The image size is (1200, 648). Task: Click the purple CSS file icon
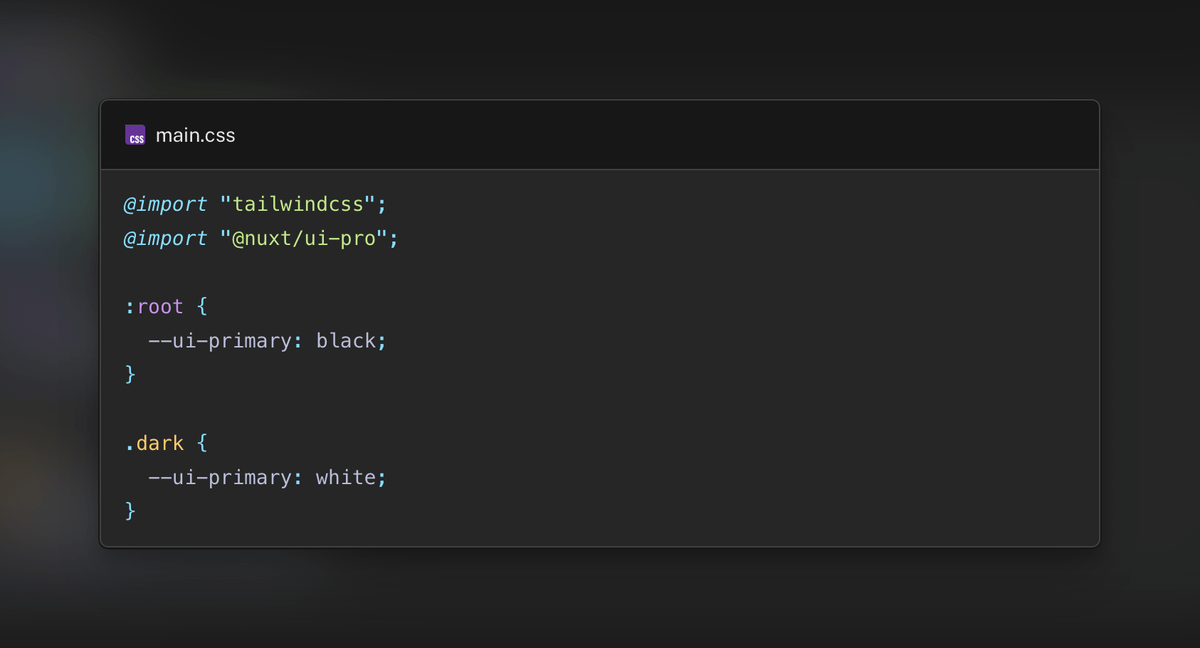pyautogui.click(x=135, y=135)
